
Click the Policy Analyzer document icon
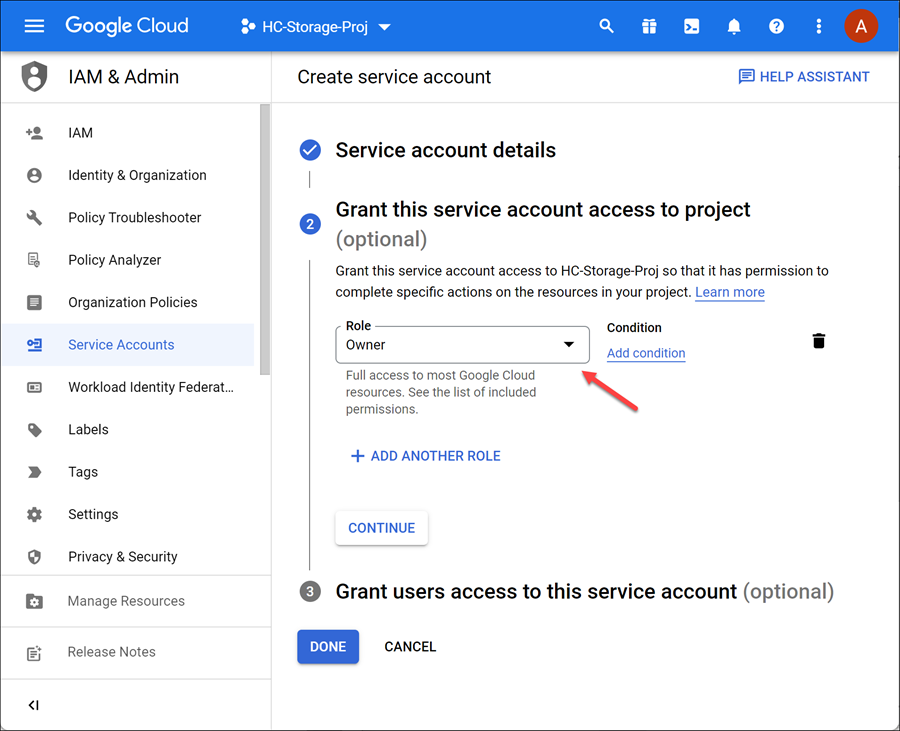pos(34,260)
